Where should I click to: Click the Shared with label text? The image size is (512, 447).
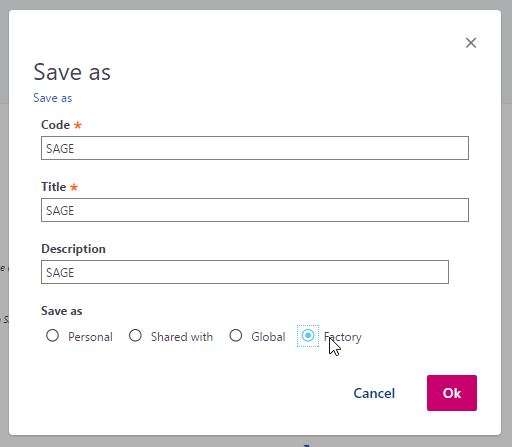(x=182, y=337)
